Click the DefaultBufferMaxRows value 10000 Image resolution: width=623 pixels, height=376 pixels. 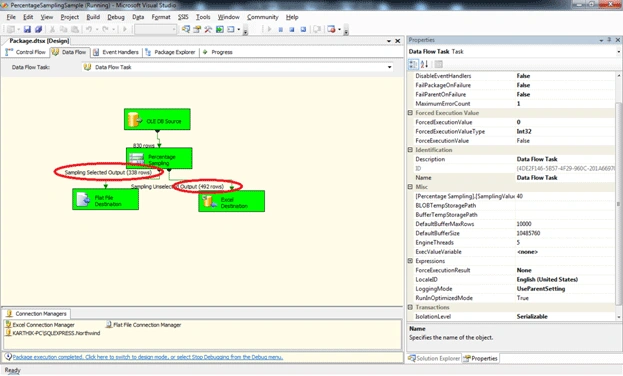[565, 224]
